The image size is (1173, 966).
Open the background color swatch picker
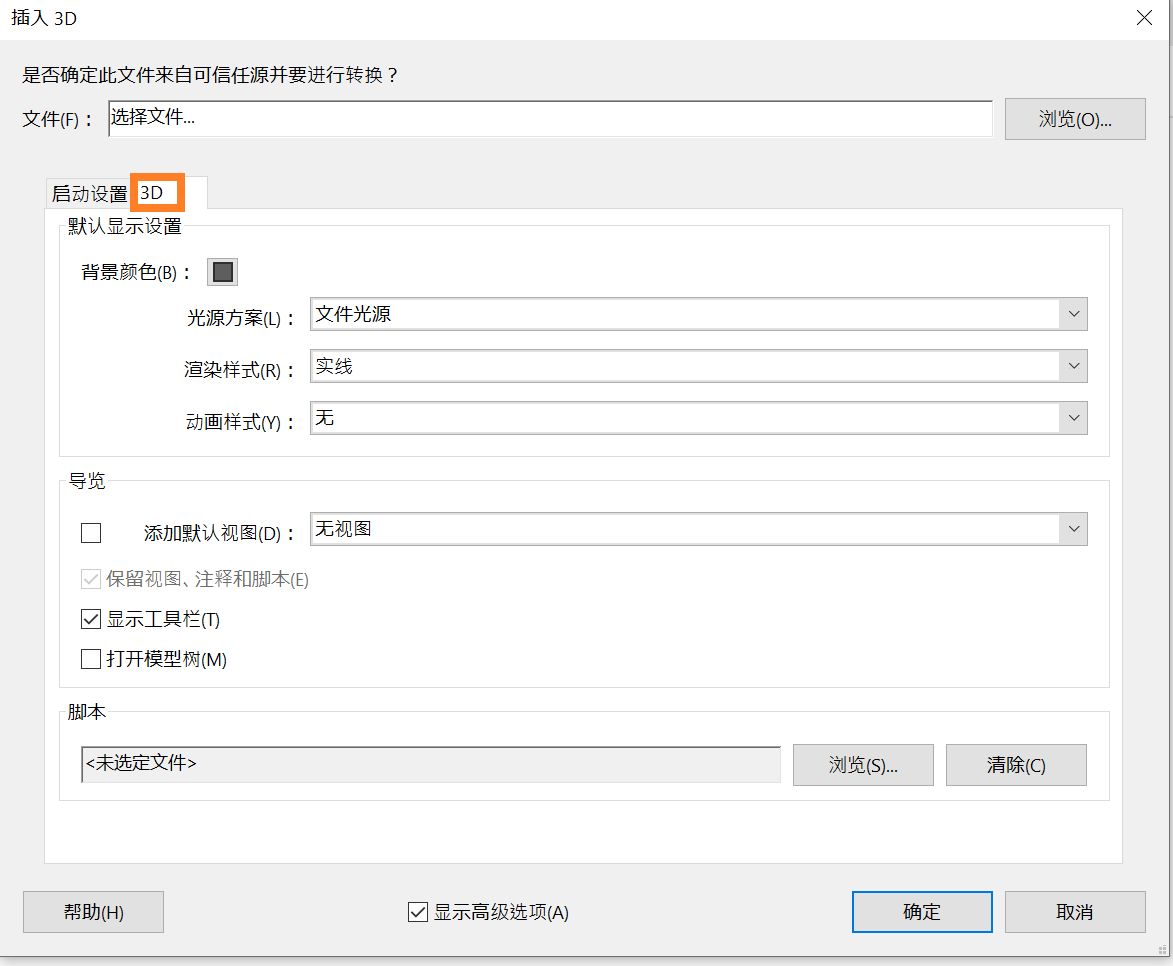point(222,271)
